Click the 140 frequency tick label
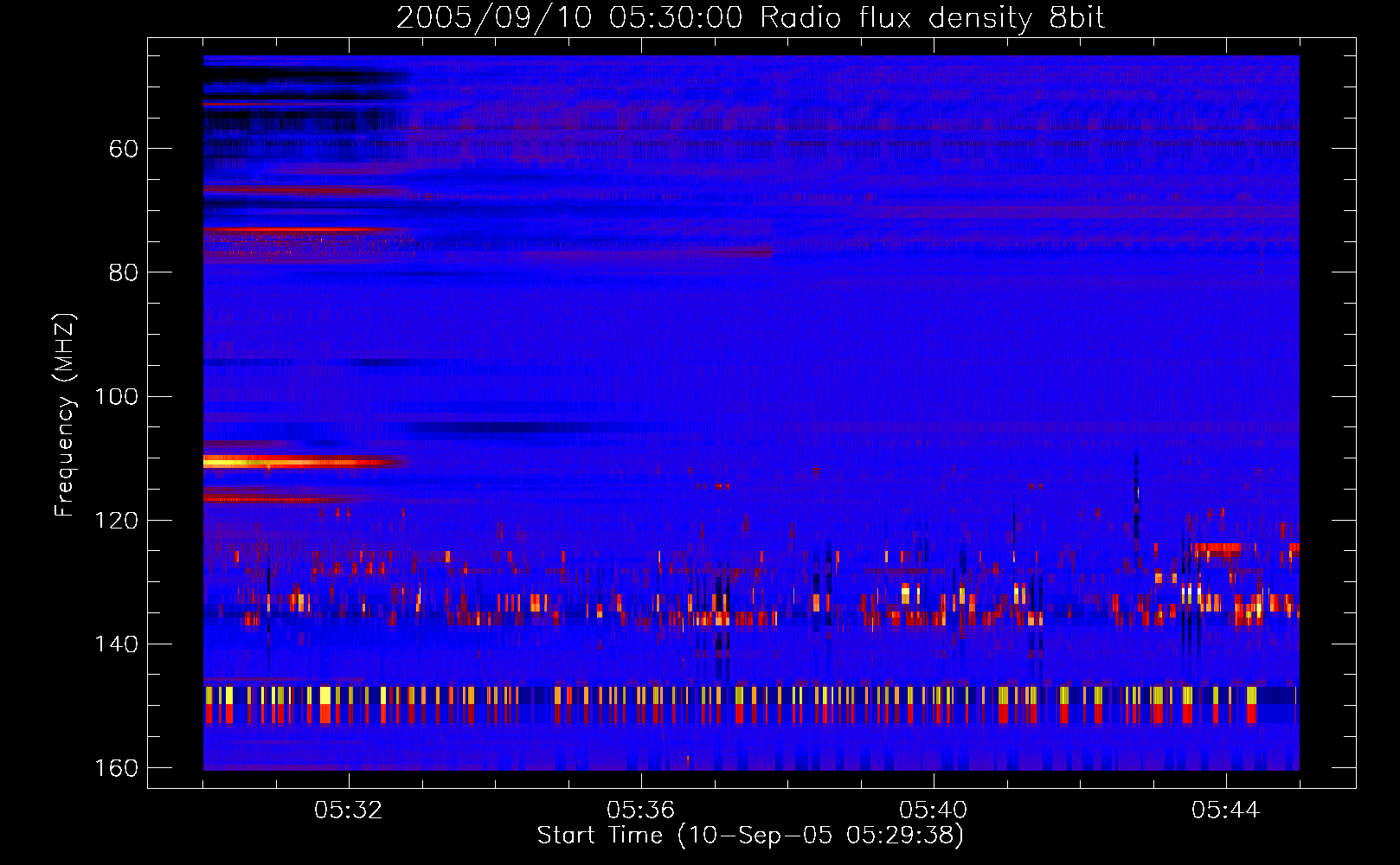 click(117, 644)
